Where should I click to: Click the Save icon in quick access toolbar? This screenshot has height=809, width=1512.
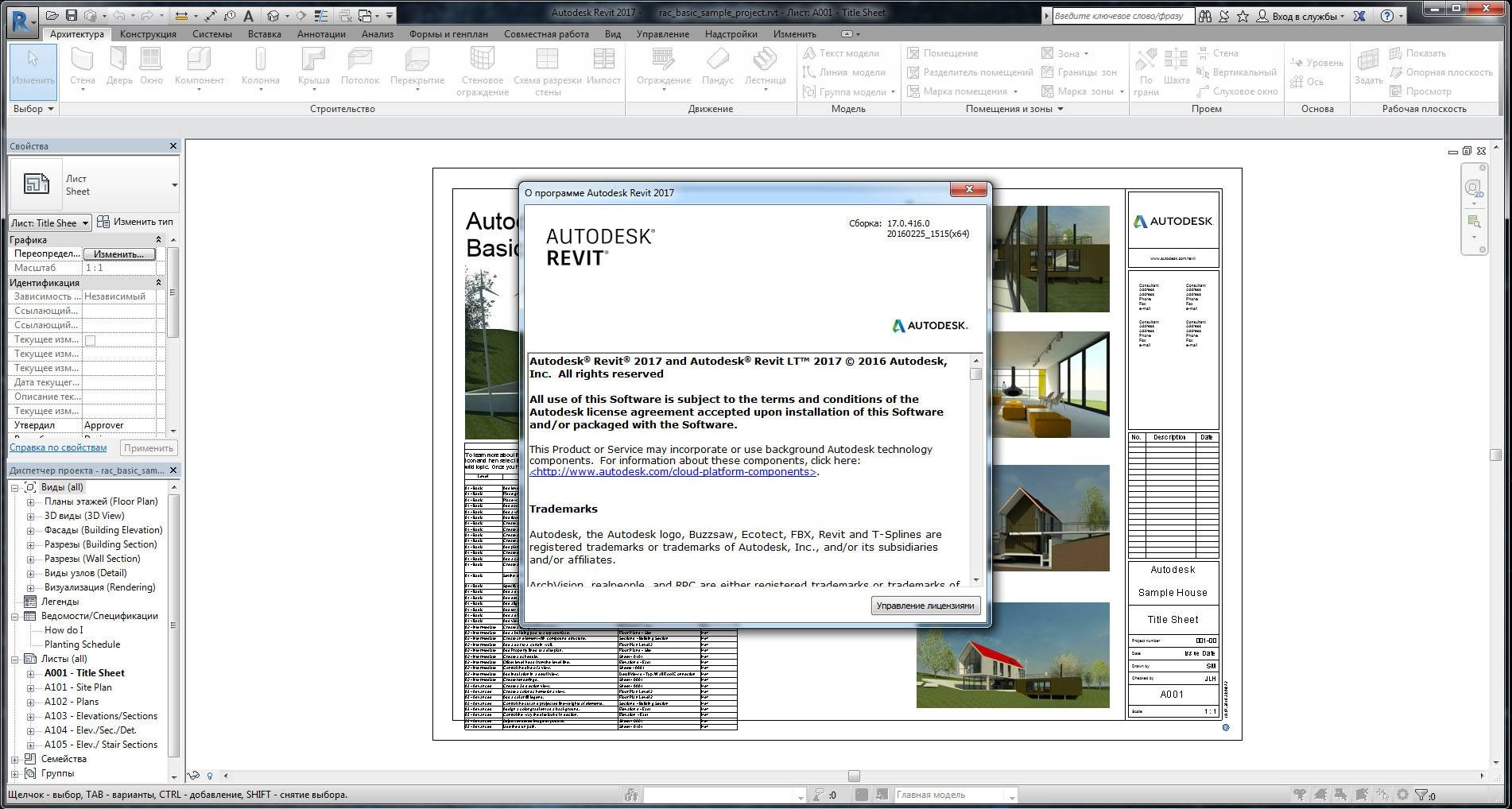(72, 15)
